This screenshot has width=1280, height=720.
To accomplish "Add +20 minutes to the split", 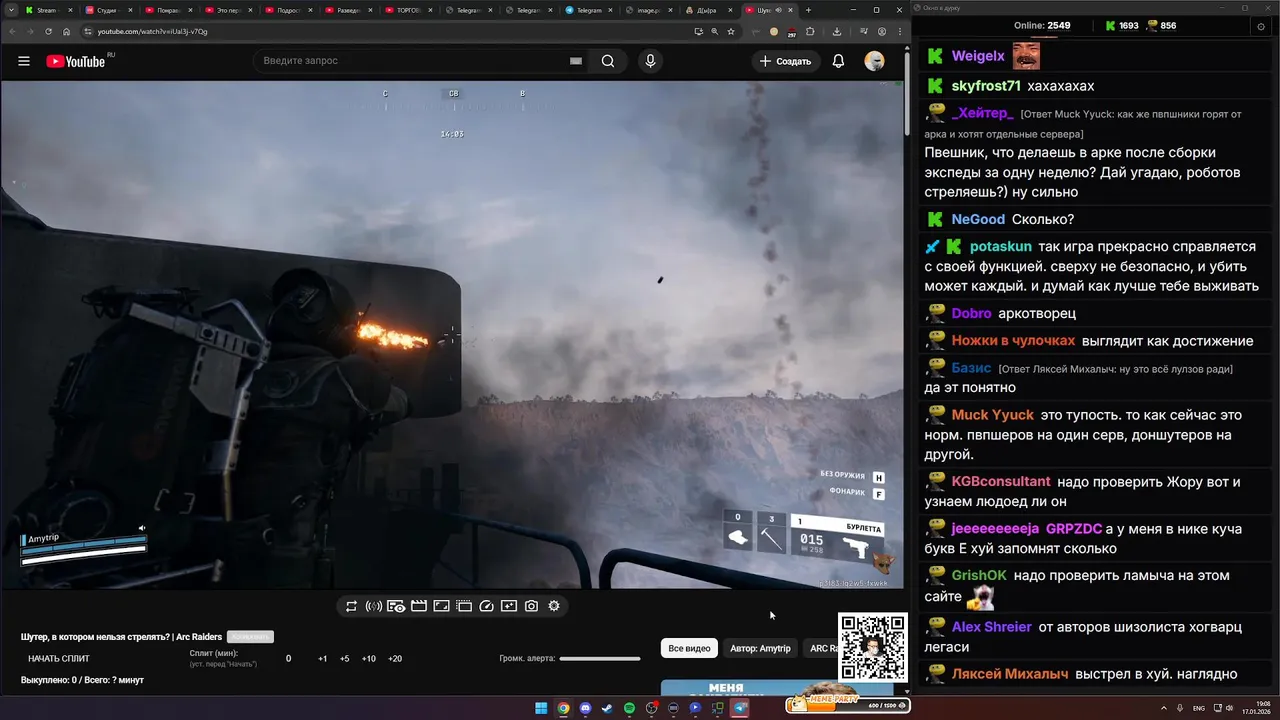I will pos(395,659).
